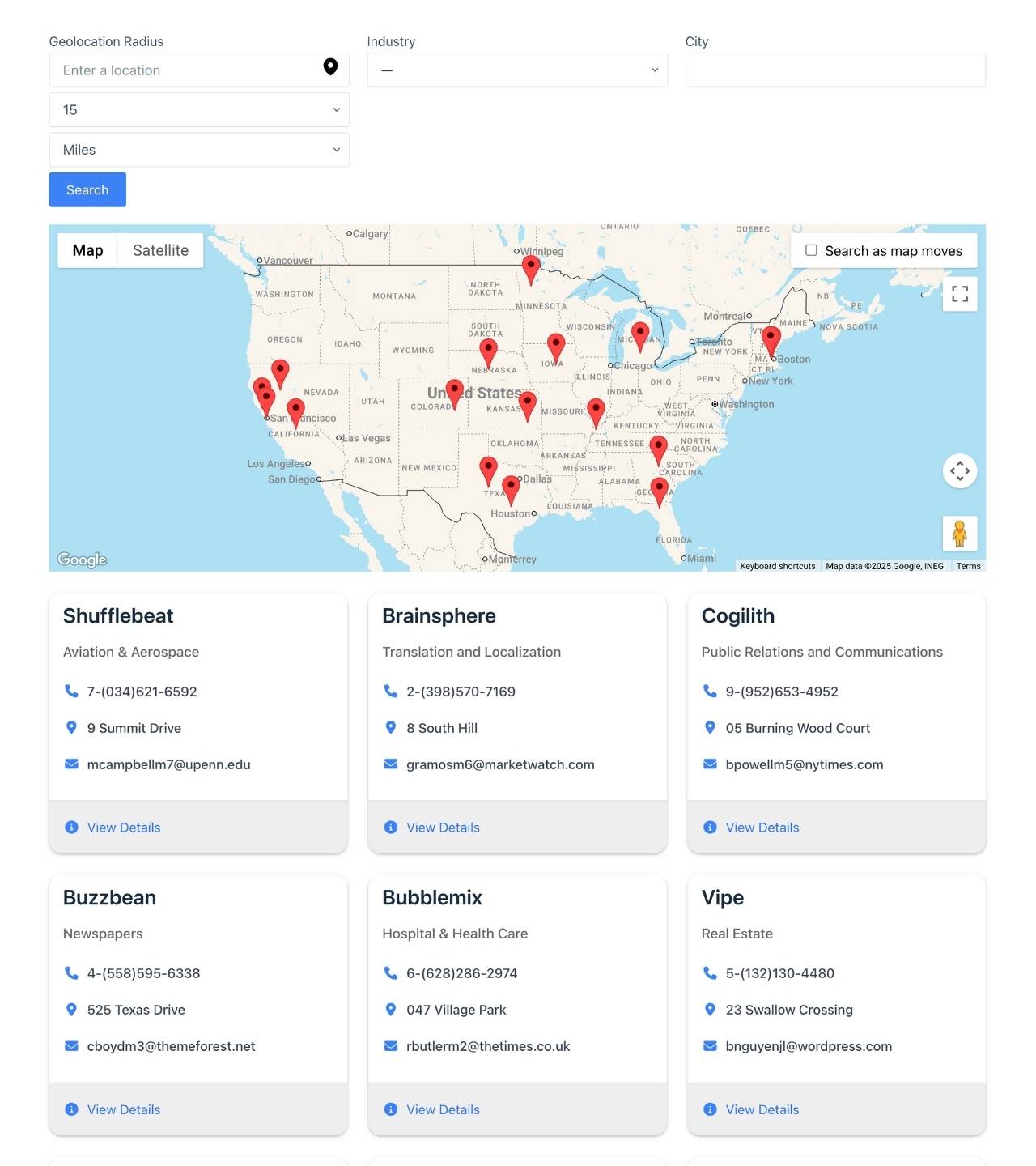
Task: Open the Miles unit dropdown
Action: tap(199, 149)
